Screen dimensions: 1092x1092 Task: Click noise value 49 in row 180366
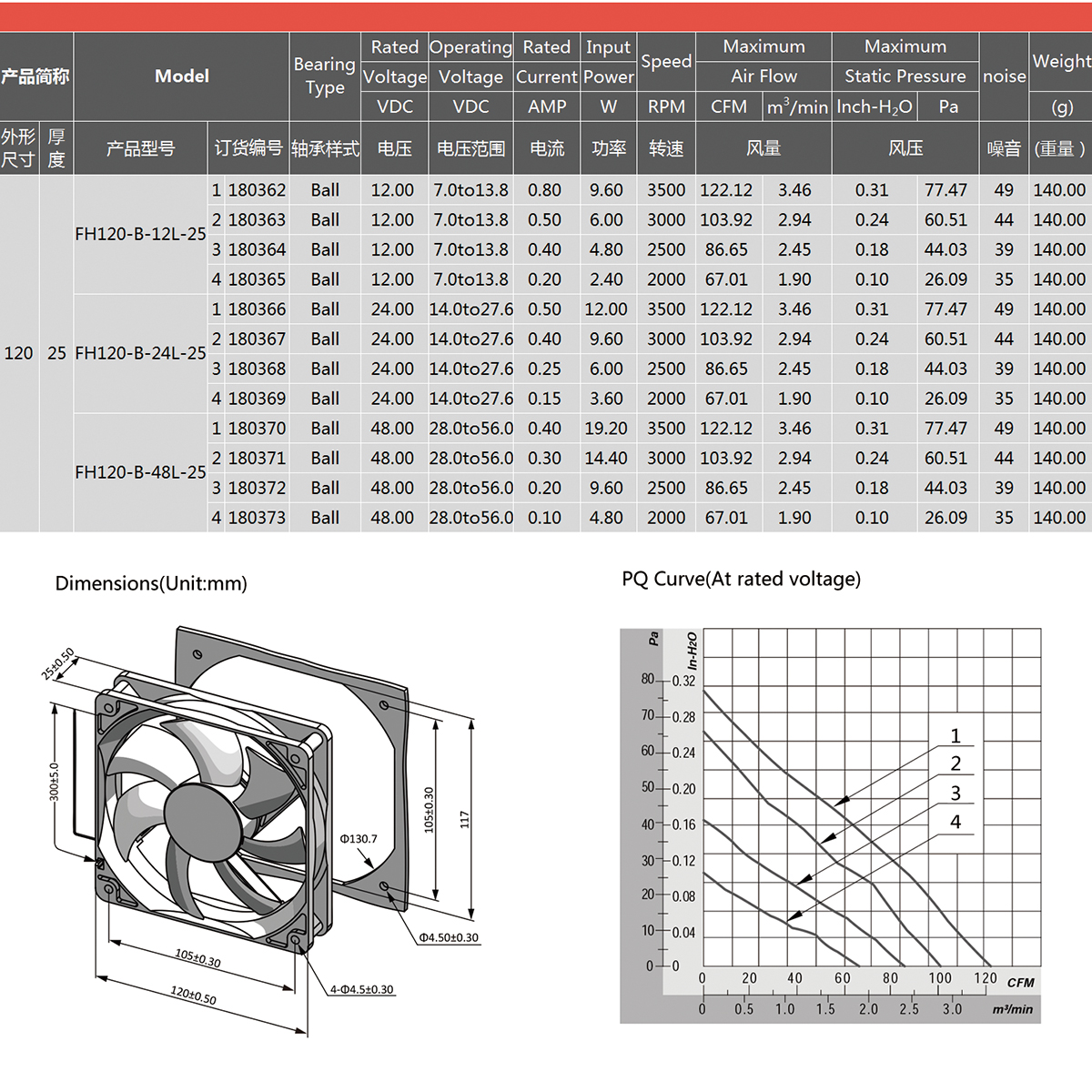point(1004,309)
